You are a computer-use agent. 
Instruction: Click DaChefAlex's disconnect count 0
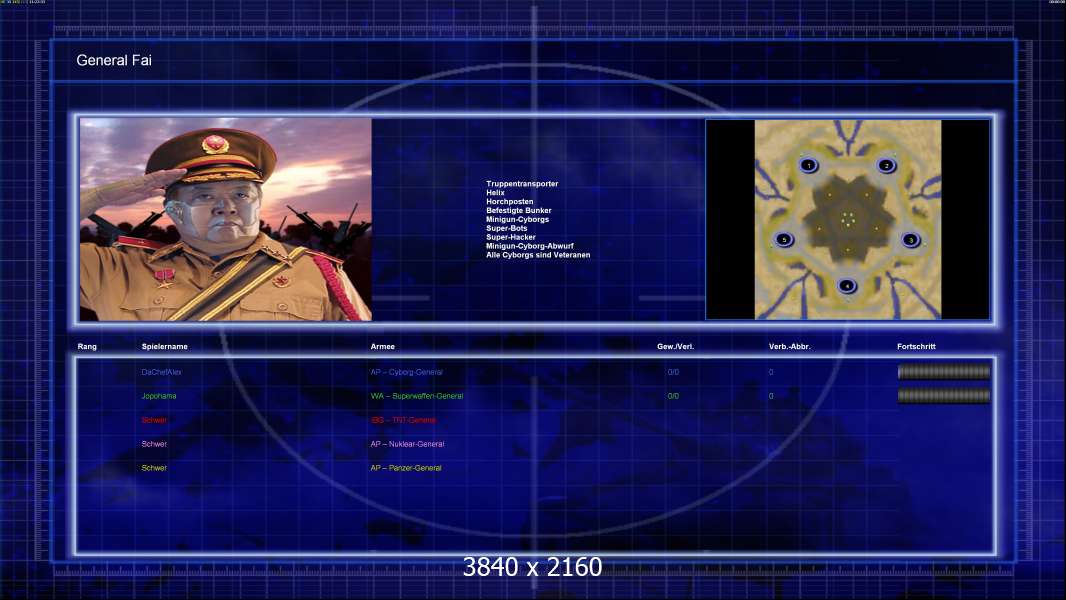tap(771, 372)
